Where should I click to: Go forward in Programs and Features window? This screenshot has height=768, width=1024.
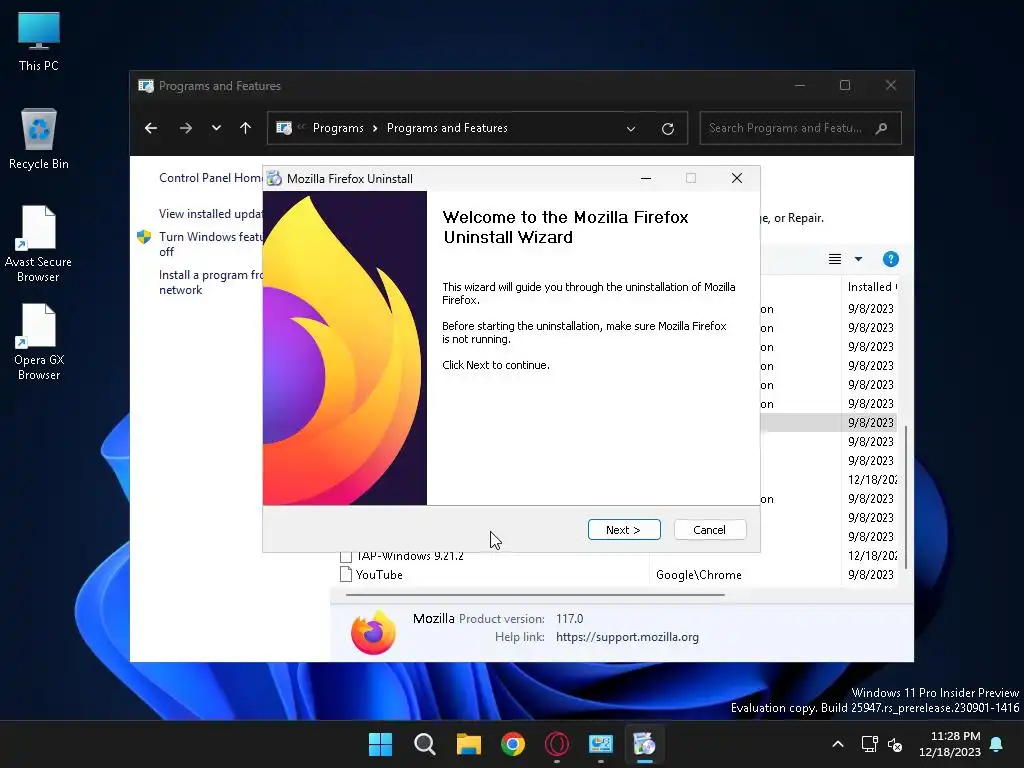pyautogui.click(x=185, y=128)
